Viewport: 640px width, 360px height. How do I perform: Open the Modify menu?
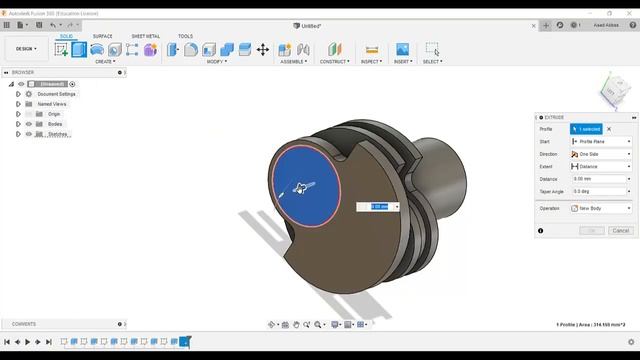click(216, 62)
